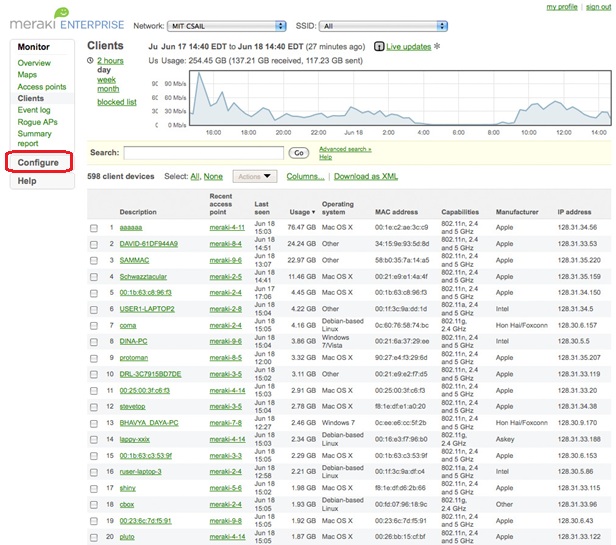This screenshot has height=545, width=616.
Task: Click the Last seen column header
Action: pyautogui.click(x=262, y=208)
